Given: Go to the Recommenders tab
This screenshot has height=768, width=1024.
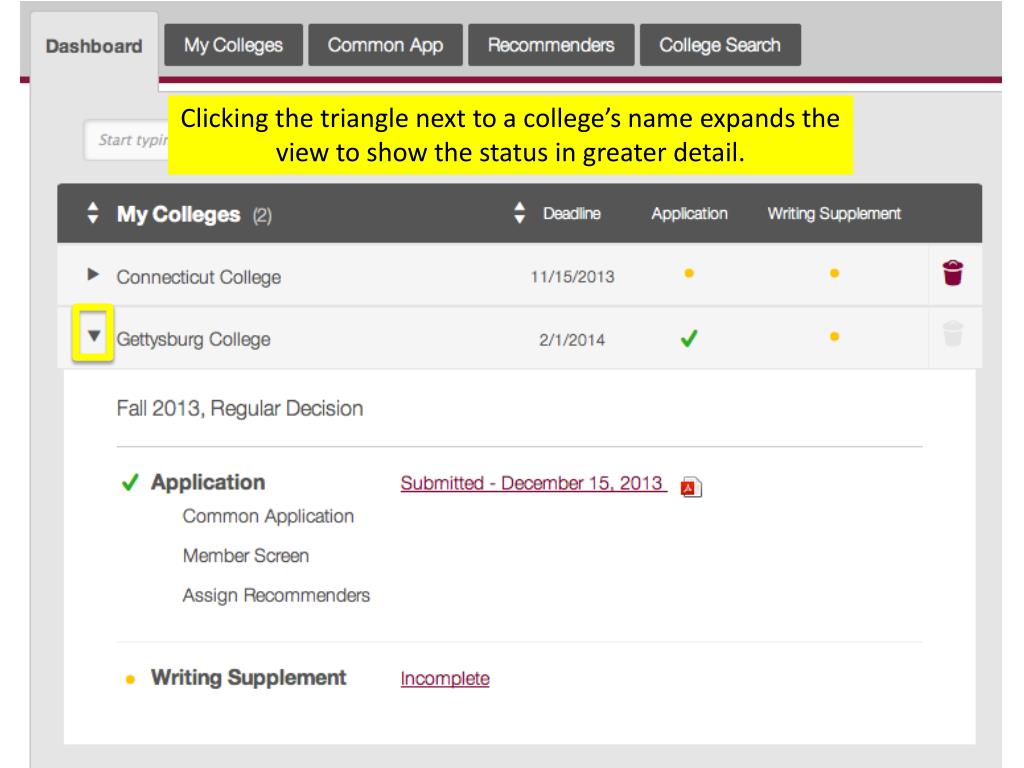Looking at the screenshot, I should (551, 45).
